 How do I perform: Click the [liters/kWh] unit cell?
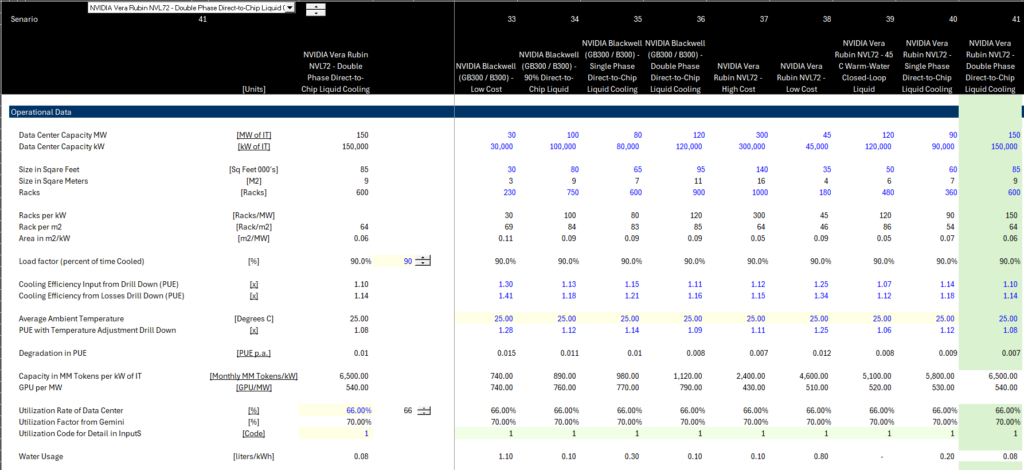pyautogui.click(x=254, y=456)
